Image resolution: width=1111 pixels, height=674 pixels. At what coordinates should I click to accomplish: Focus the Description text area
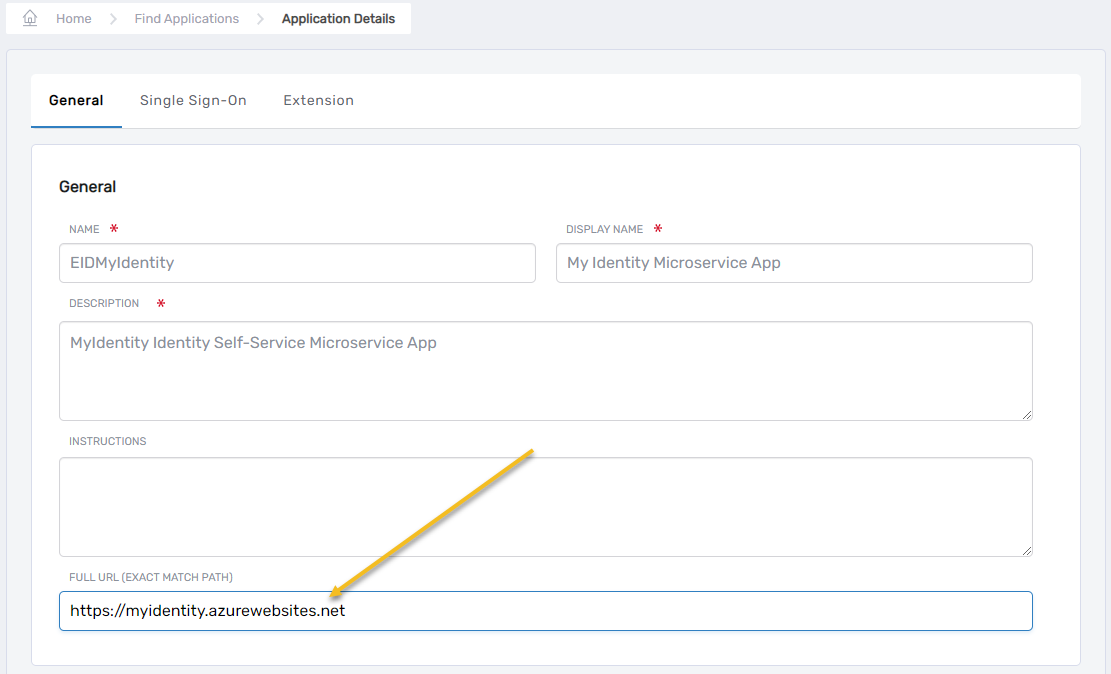tap(545, 370)
